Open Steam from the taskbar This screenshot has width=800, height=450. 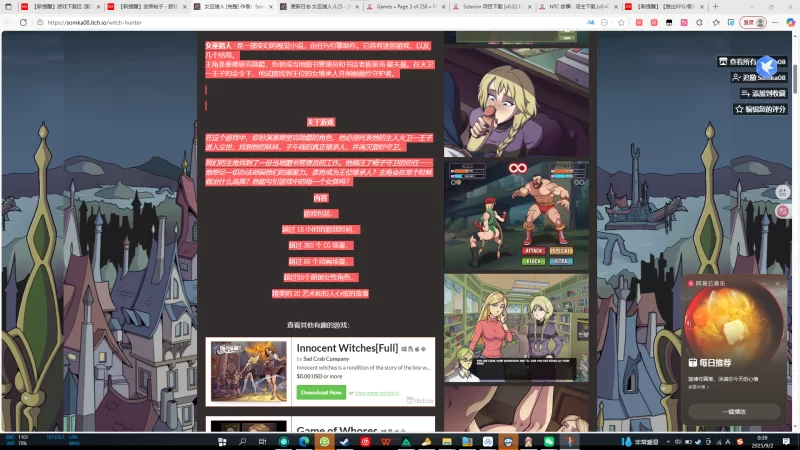pos(345,442)
